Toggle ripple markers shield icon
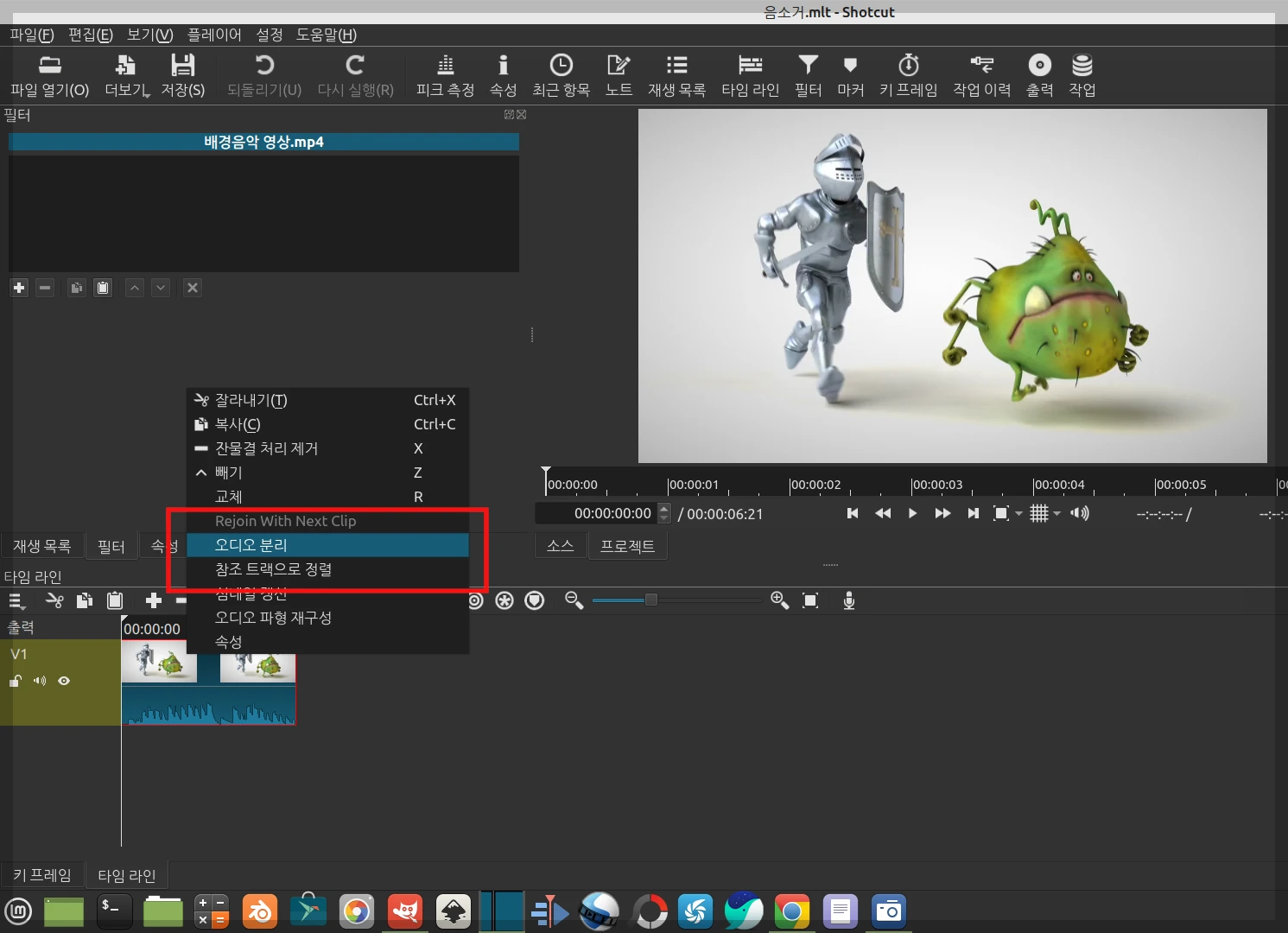Image resolution: width=1288 pixels, height=933 pixels. click(x=535, y=600)
